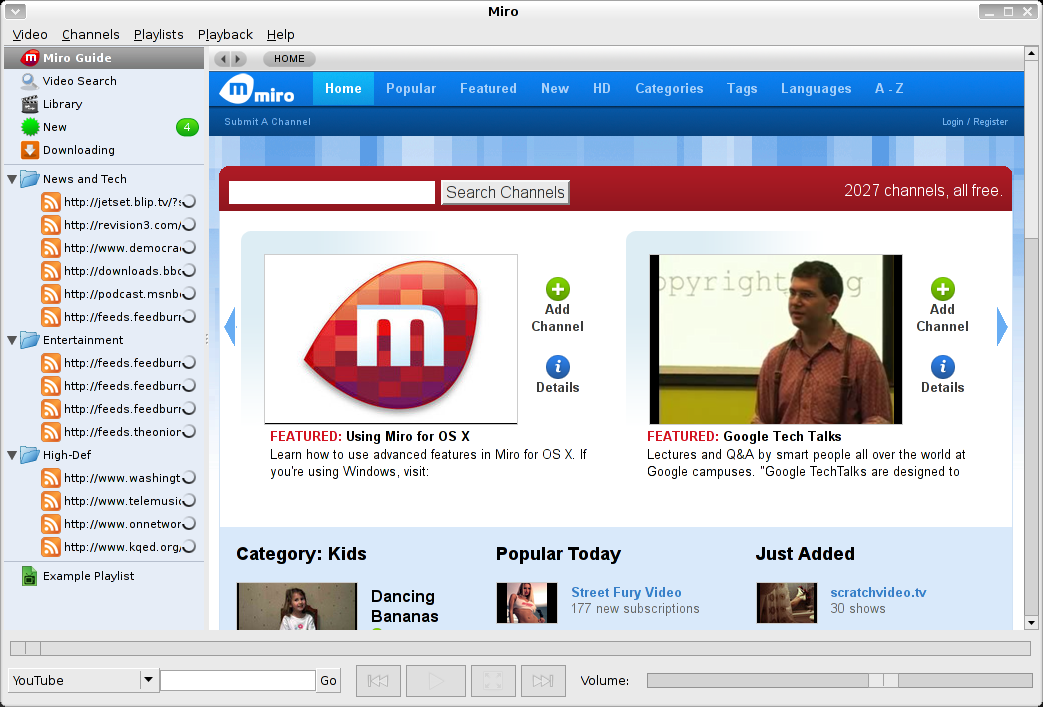This screenshot has width=1043, height=707.
Task: Open the Downloading section
Action: tap(104, 150)
